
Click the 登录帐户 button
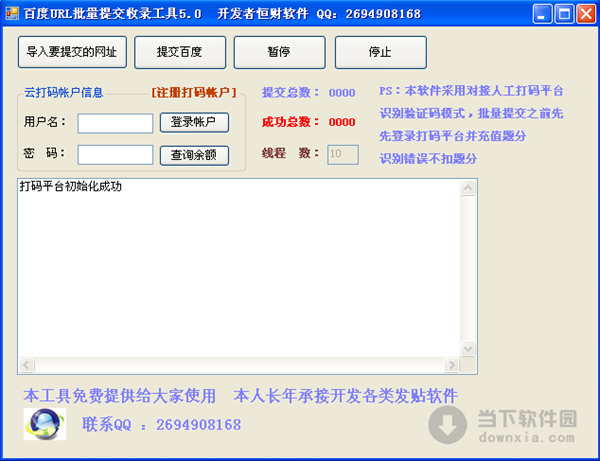coord(194,122)
